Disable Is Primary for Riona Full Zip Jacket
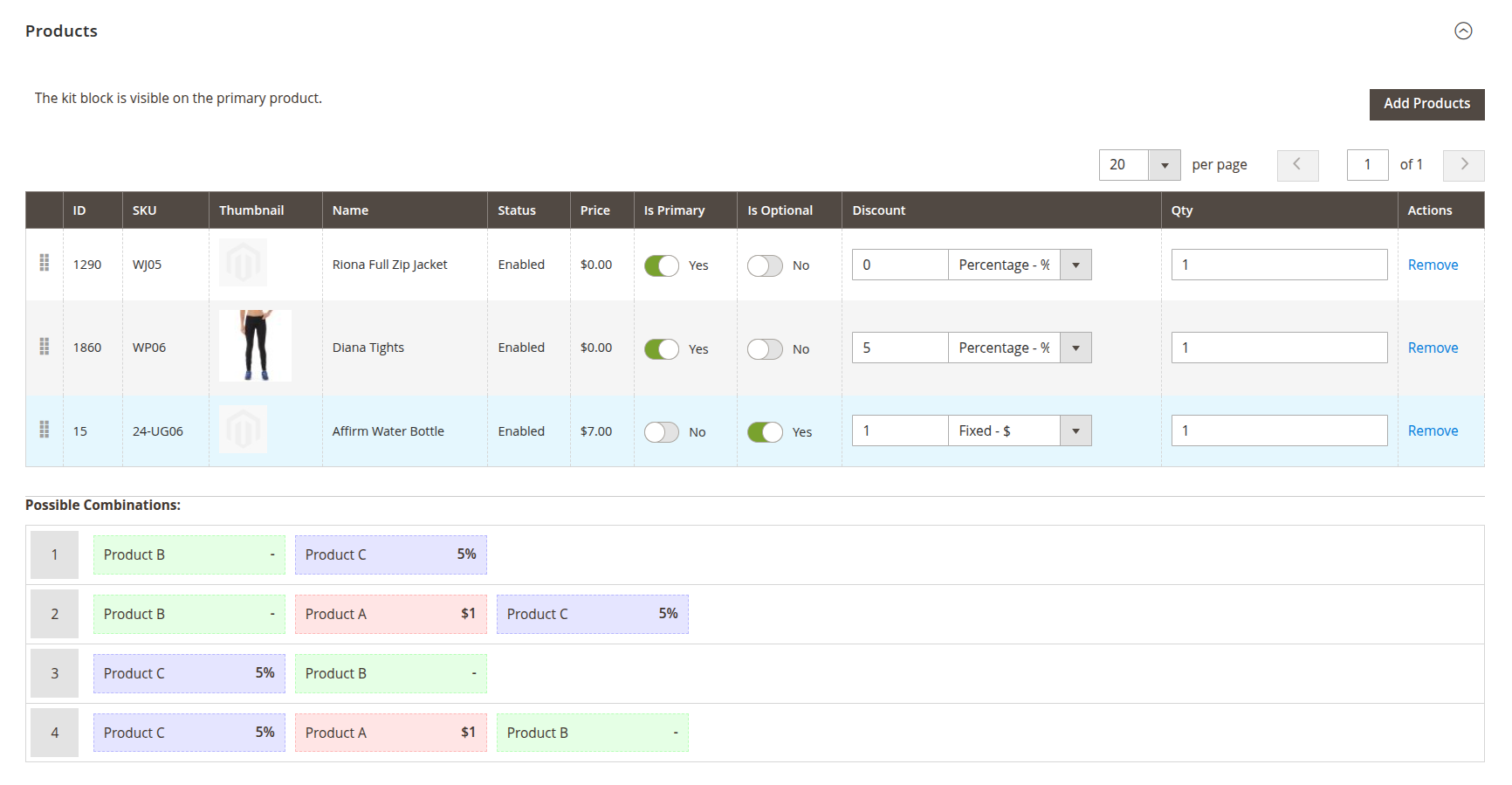Viewport: 1512px width, 785px height. coord(662,265)
